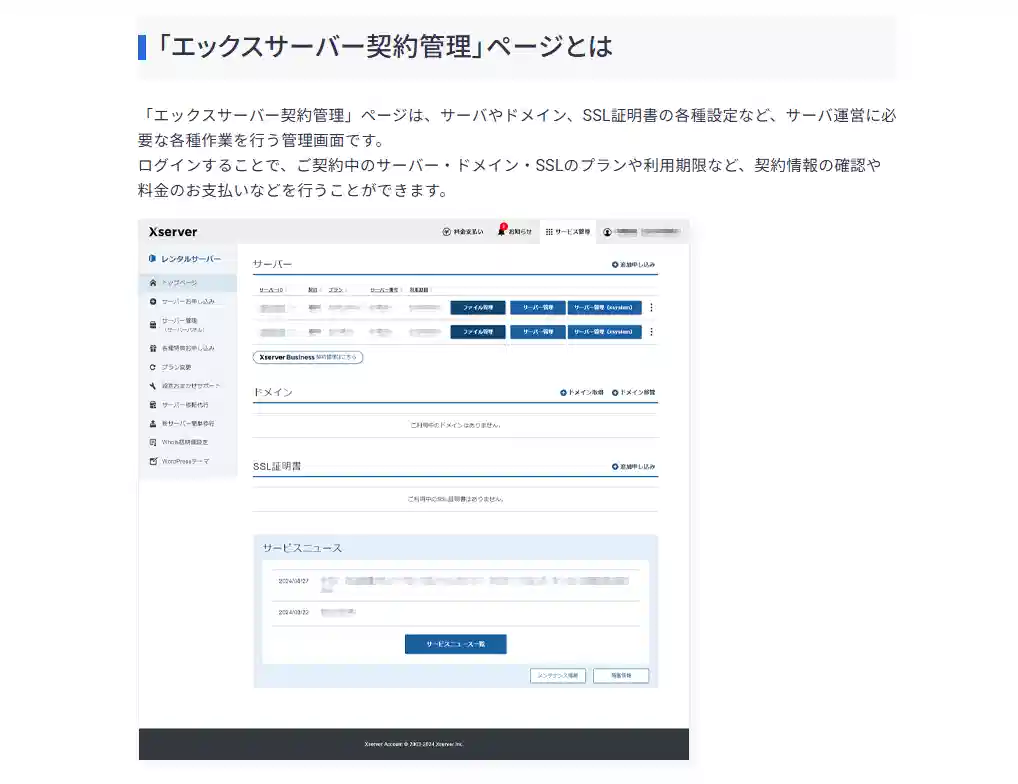Click the gift icon beside 各種特典お申し込み
Screen dimensions: 1018x784
(x=153, y=349)
